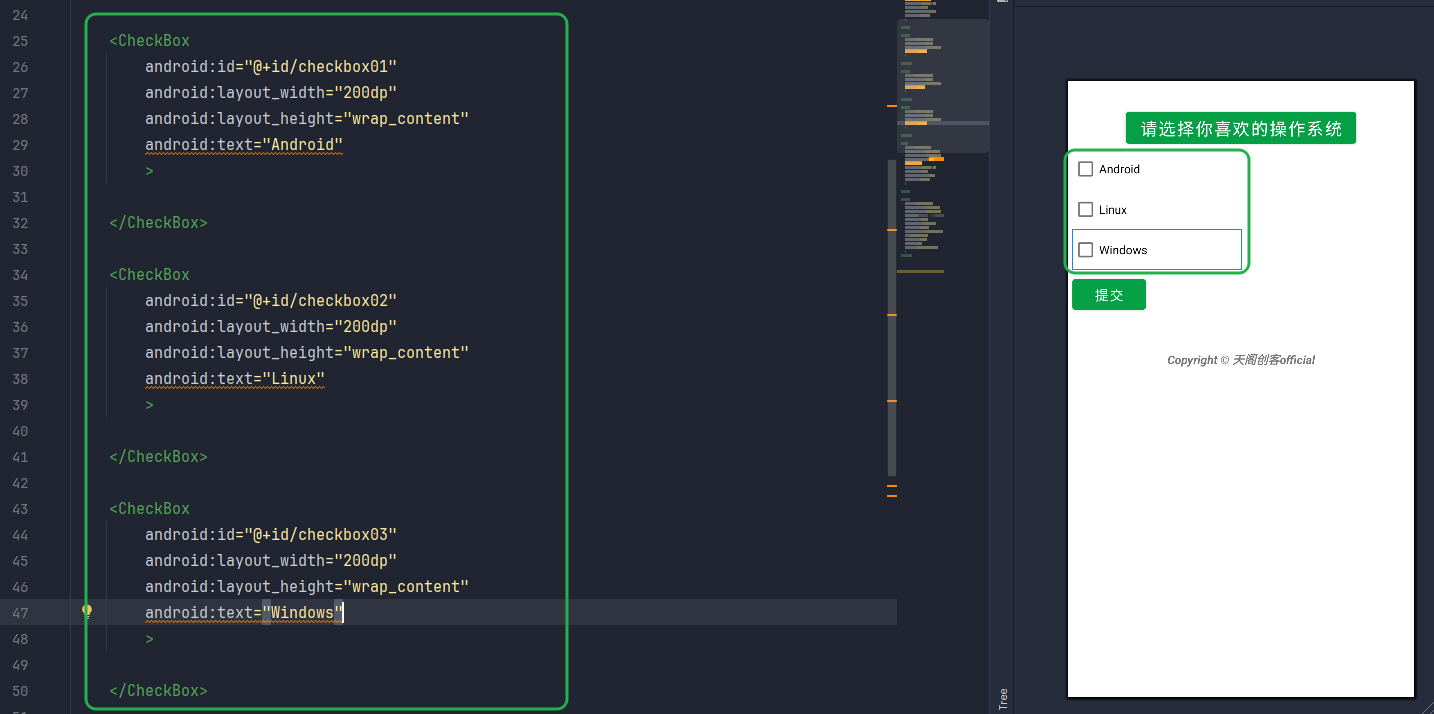The image size is (1434, 714).
Task: Click line number 43 in the gutter
Action: (20, 509)
